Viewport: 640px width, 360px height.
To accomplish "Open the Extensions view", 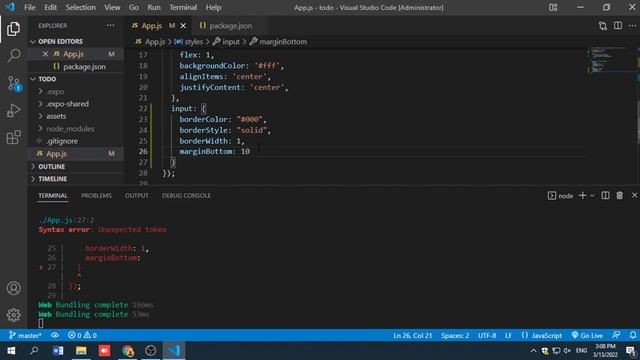I will [13, 137].
